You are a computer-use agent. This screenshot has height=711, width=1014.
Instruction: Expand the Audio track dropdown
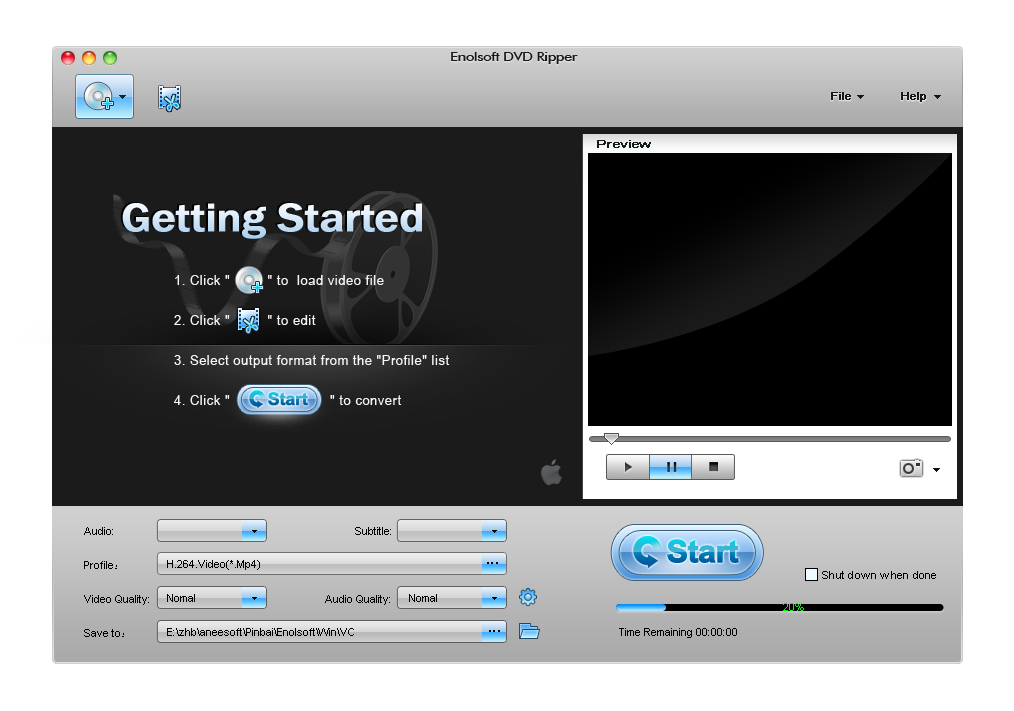coord(254,531)
